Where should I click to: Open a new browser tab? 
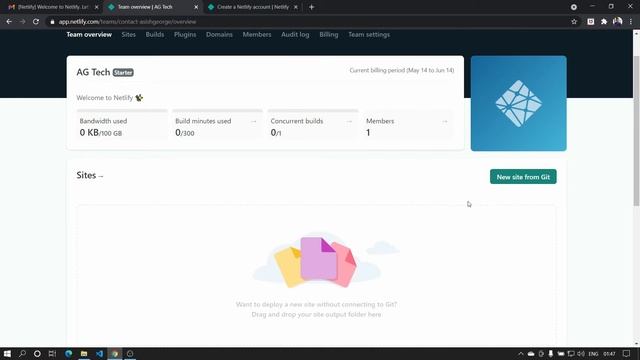point(311,7)
